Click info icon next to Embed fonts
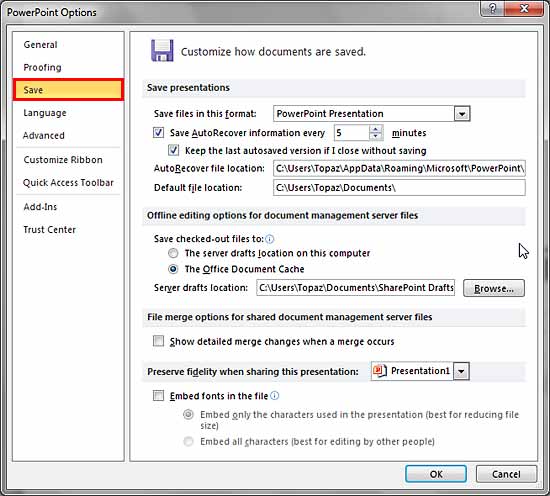This screenshot has width=550, height=496. (x=275, y=396)
